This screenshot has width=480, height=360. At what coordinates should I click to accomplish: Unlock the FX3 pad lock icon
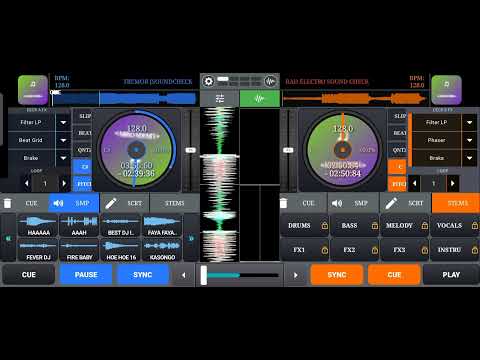(x=425, y=250)
